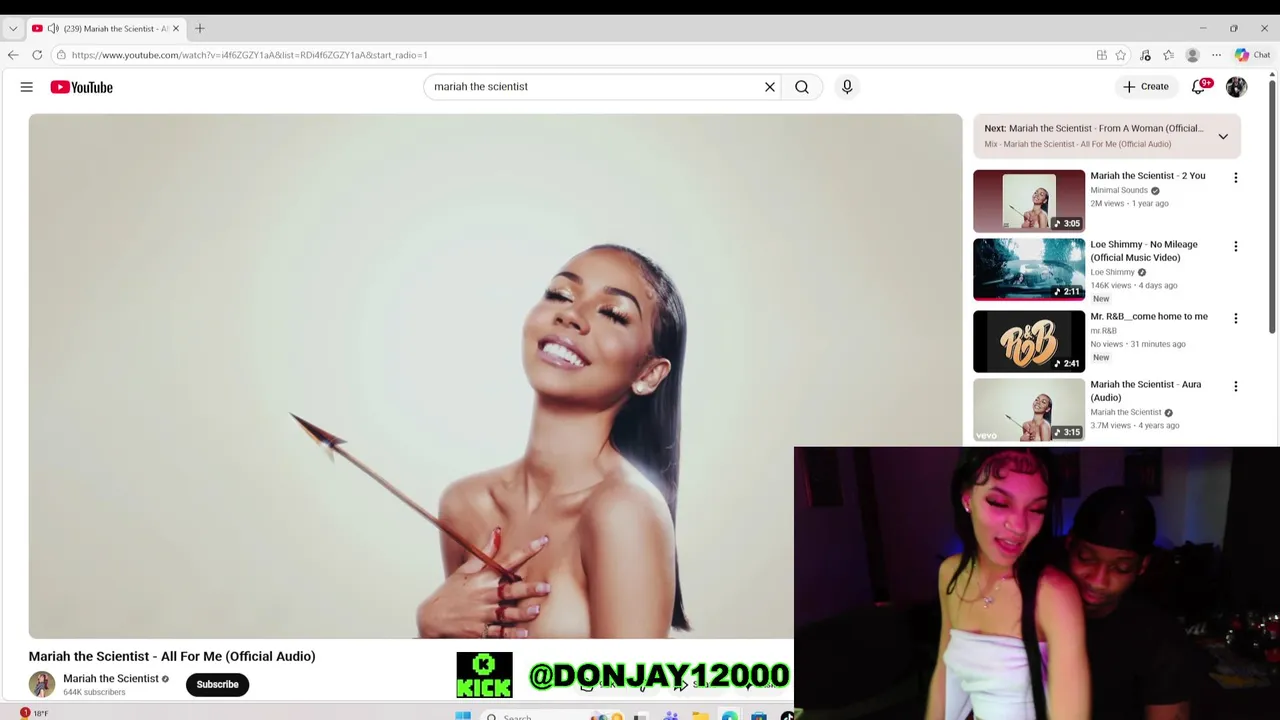
Task: Open the more options for '2 You'
Action: coord(1236,178)
